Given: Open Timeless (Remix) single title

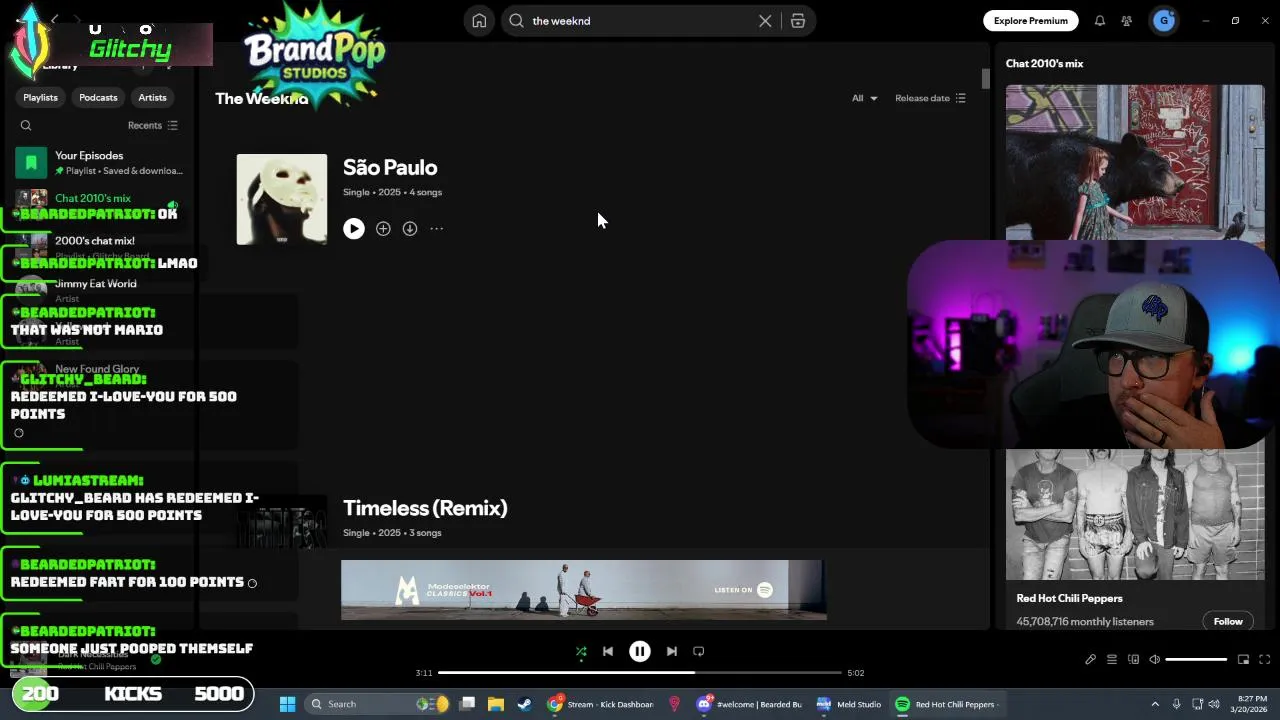Looking at the screenshot, I should pyautogui.click(x=425, y=508).
